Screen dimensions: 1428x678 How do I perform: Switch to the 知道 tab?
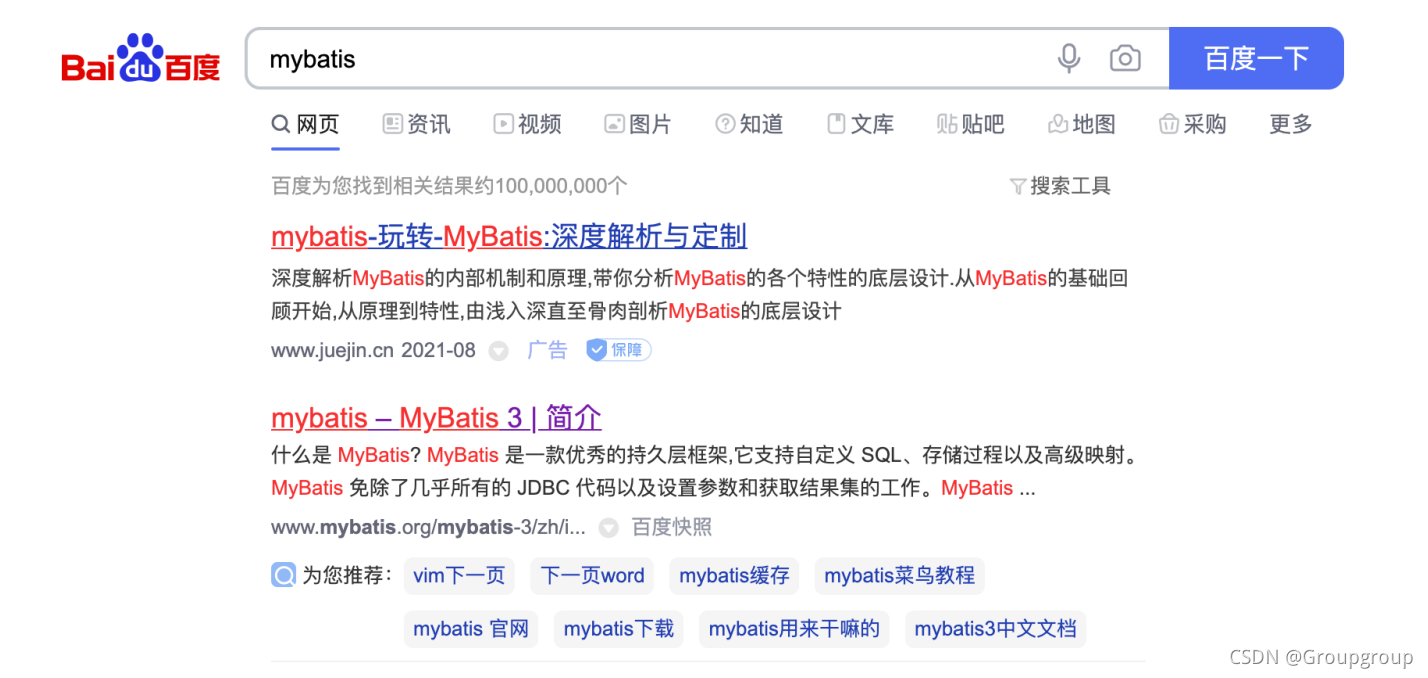point(749,124)
